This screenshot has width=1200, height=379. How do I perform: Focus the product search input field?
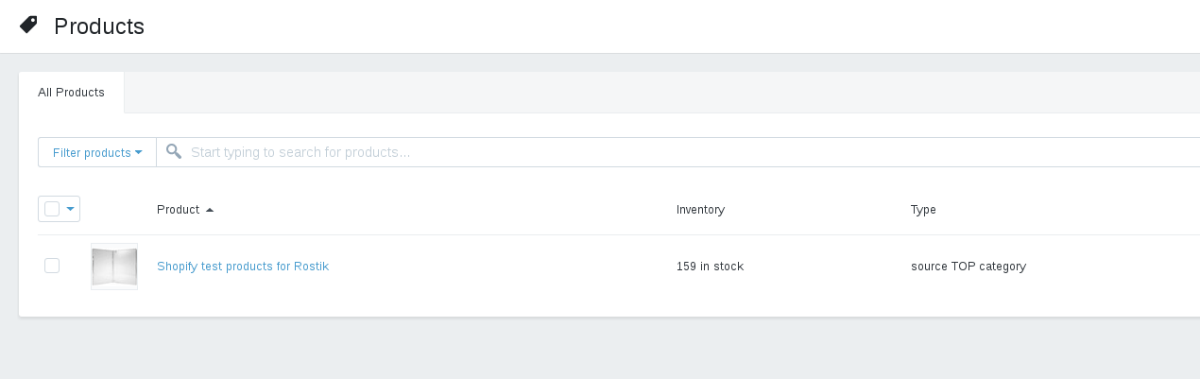(690, 152)
